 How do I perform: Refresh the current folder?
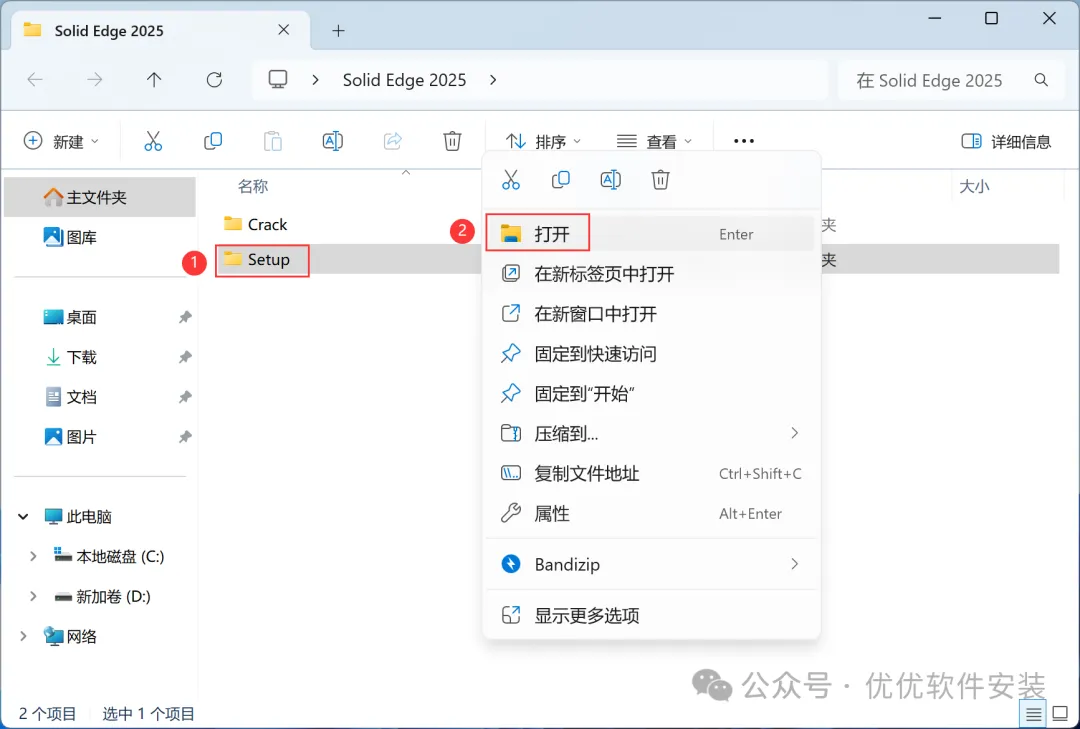(x=214, y=80)
